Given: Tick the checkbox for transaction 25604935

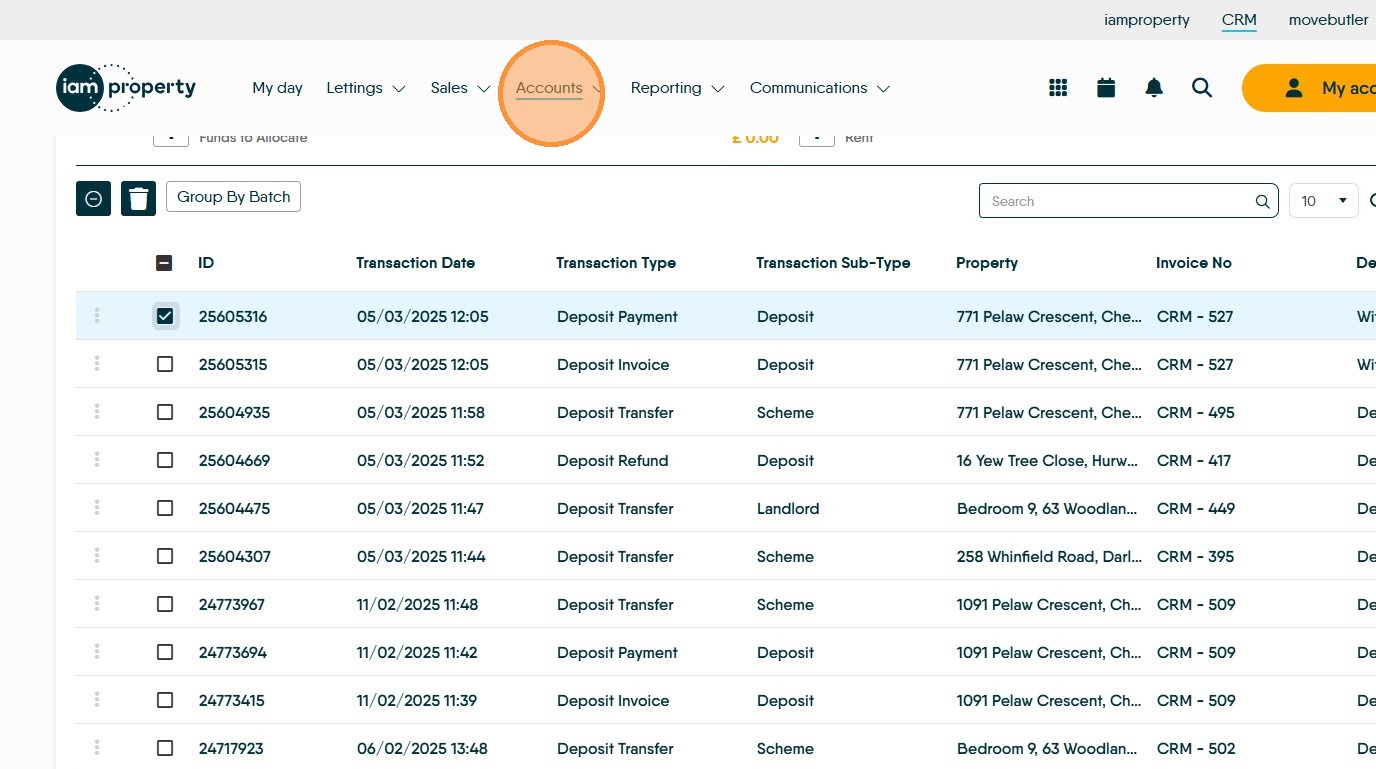Looking at the screenshot, I should click(x=165, y=412).
